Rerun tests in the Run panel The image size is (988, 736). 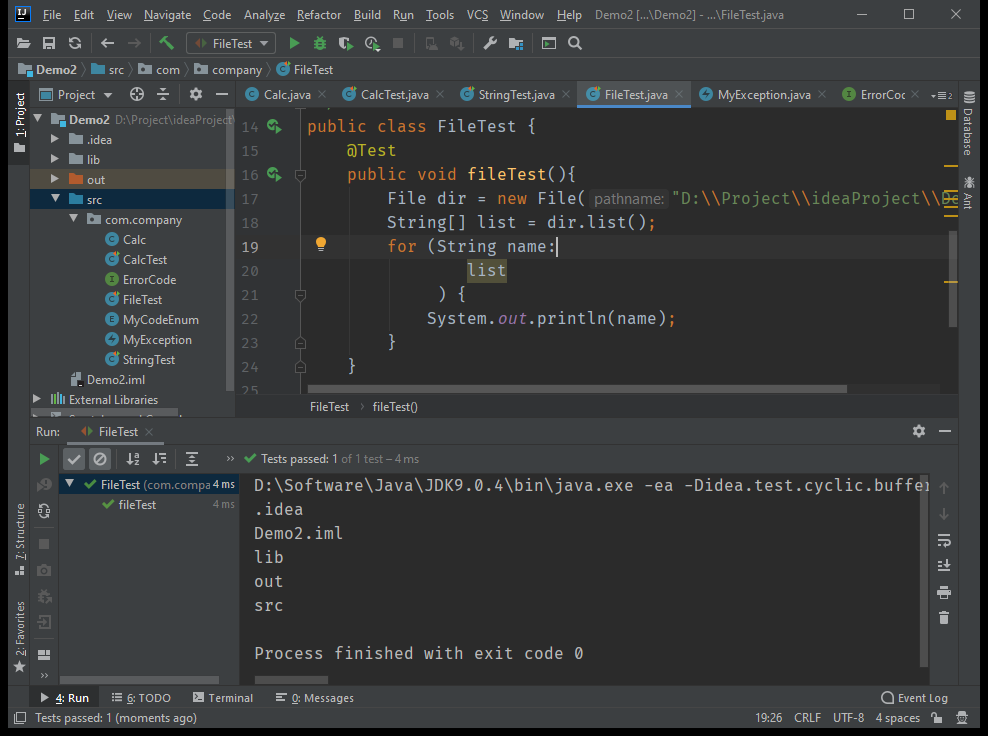click(x=44, y=459)
